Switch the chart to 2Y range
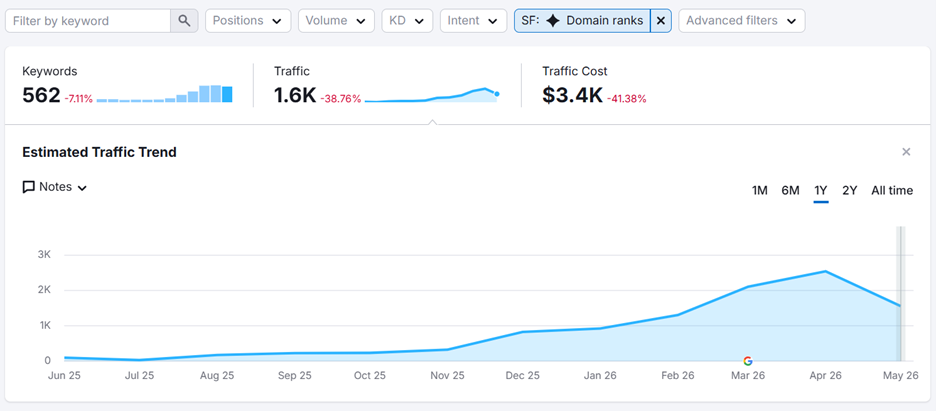This screenshot has height=411, width=936. (x=850, y=191)
